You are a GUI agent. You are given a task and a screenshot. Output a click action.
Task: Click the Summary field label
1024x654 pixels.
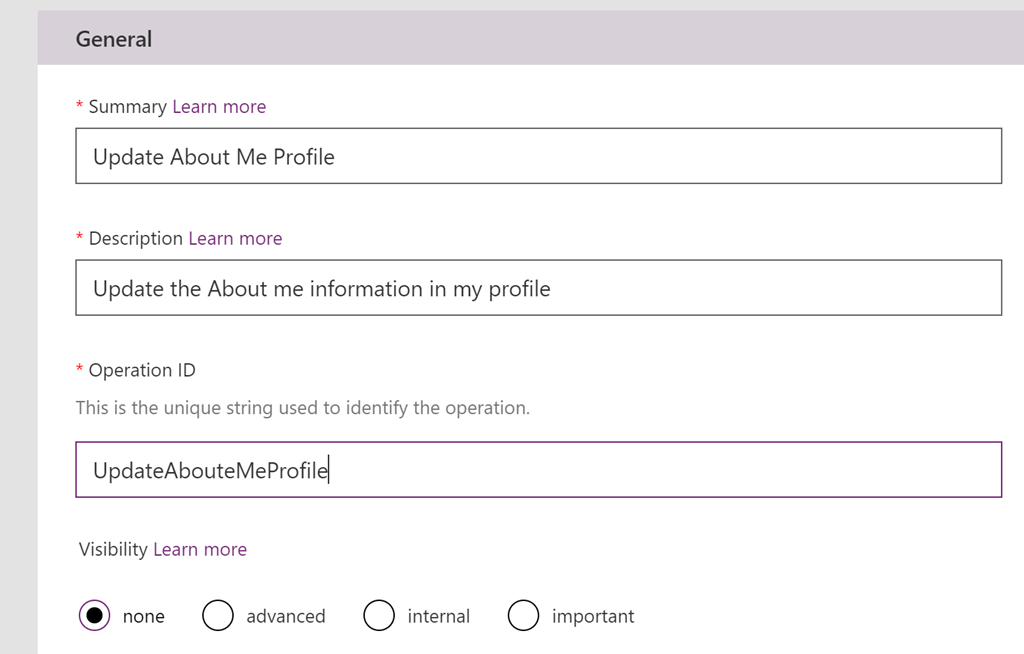tap(128, 106)
